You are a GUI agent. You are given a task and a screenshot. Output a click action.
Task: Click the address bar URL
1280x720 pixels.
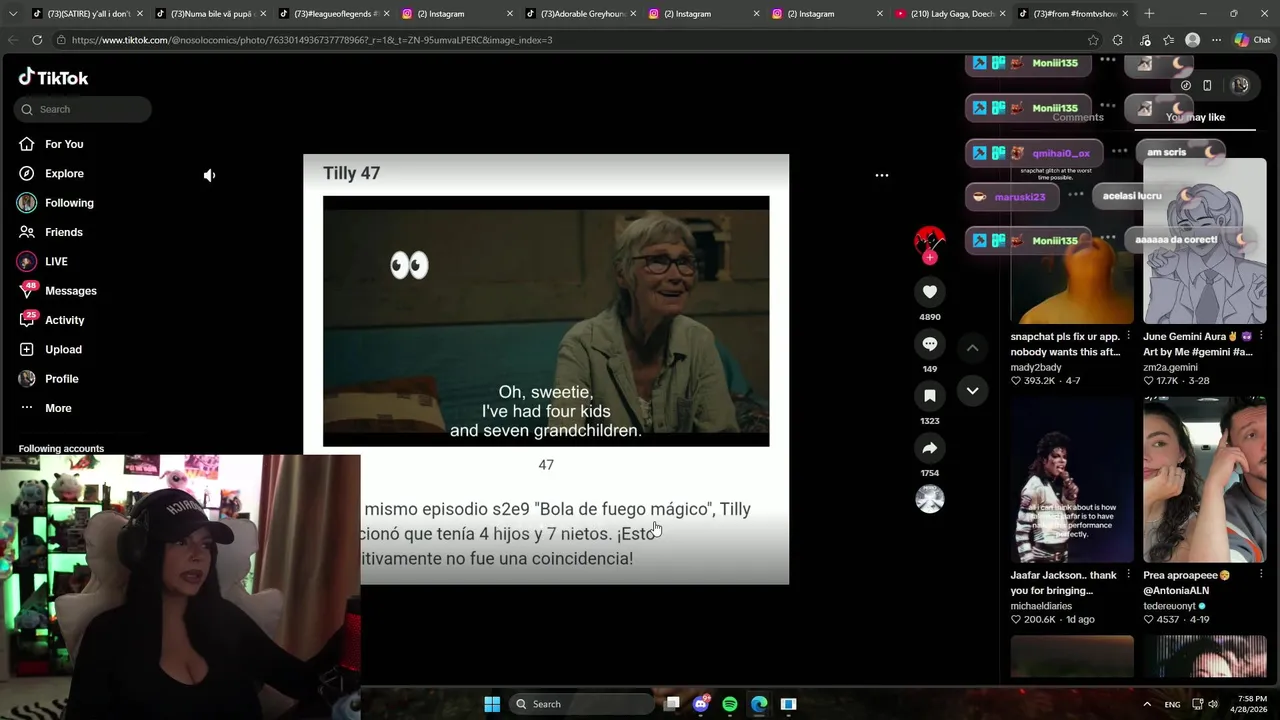(x=312, y=40)
